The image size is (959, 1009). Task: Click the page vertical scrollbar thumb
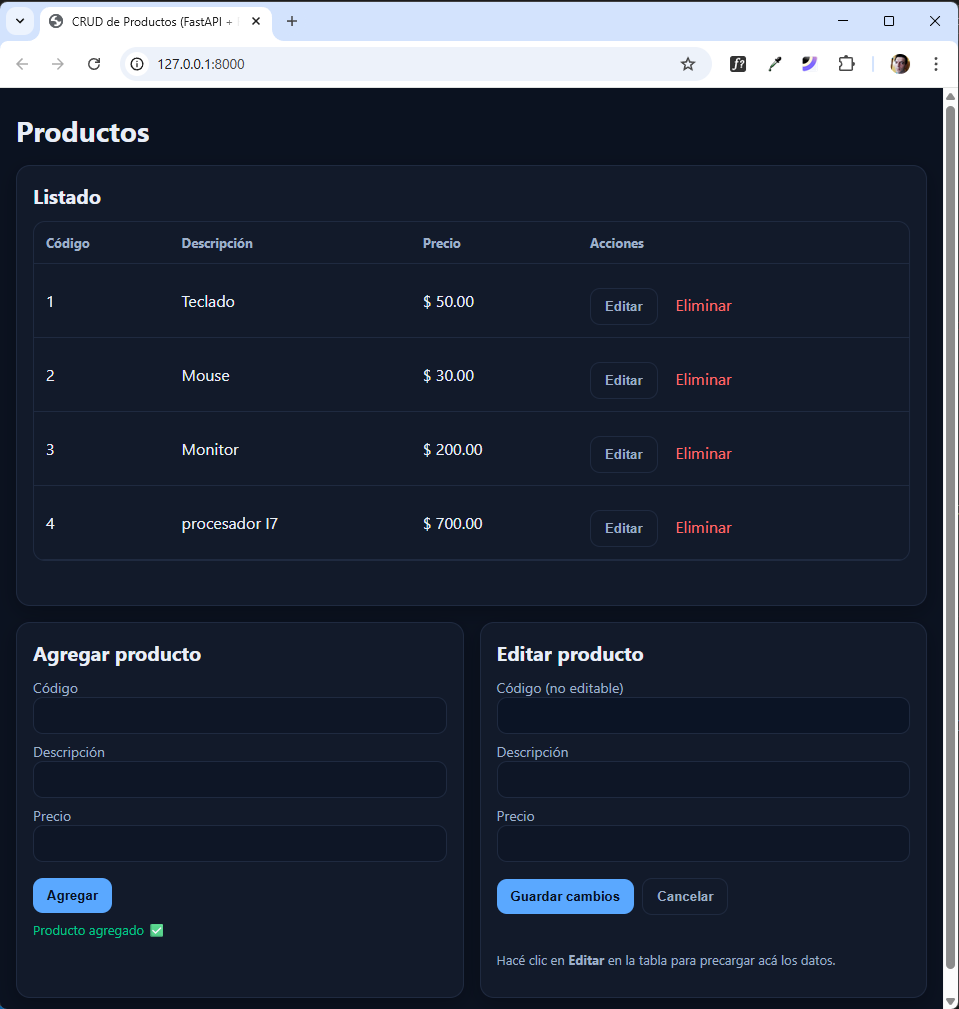[950, 537]
